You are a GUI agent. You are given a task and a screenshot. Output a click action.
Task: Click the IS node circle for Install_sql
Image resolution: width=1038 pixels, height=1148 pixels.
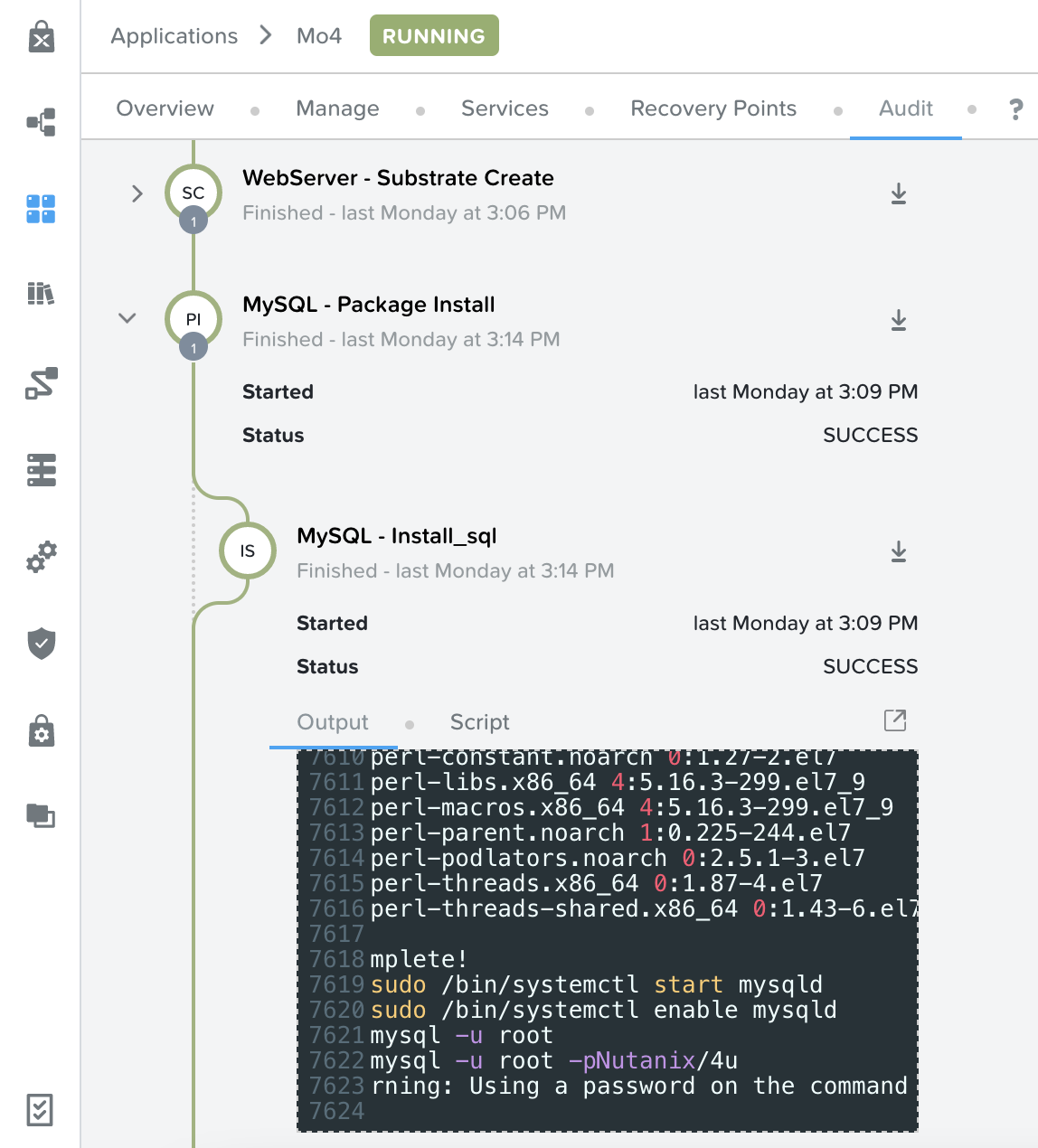[x=248, y=550]
